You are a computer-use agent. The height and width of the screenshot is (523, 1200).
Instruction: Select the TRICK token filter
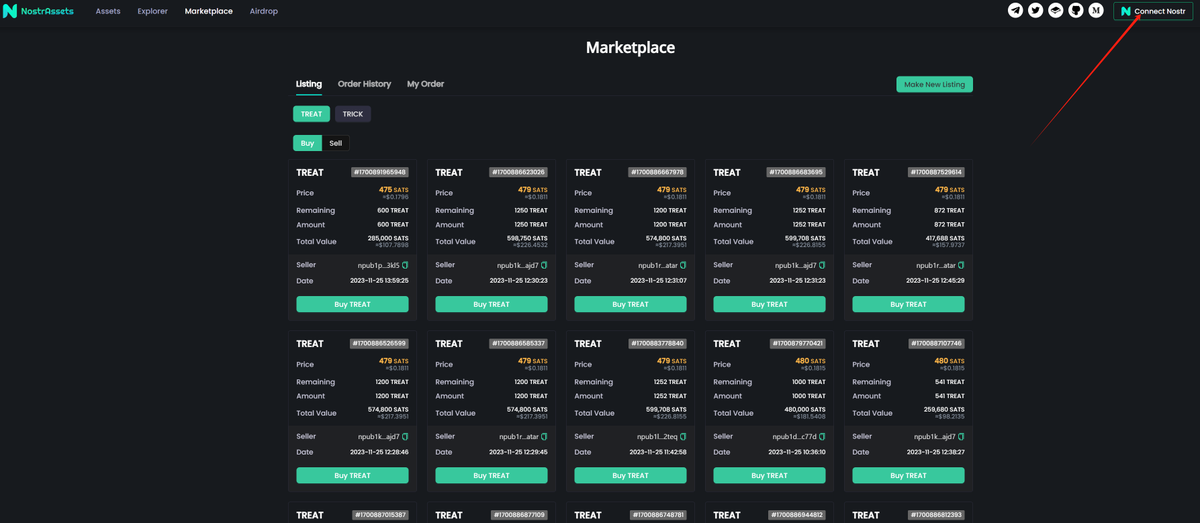tap(353, 114)
